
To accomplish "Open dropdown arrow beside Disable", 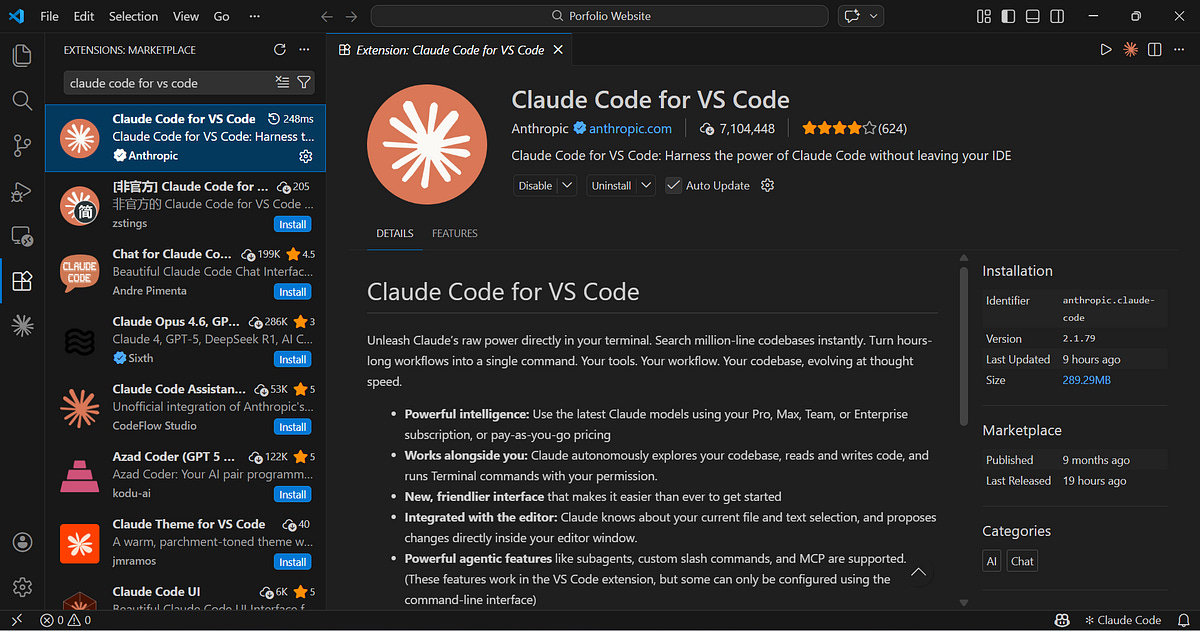I will click(x=567, y=185).
